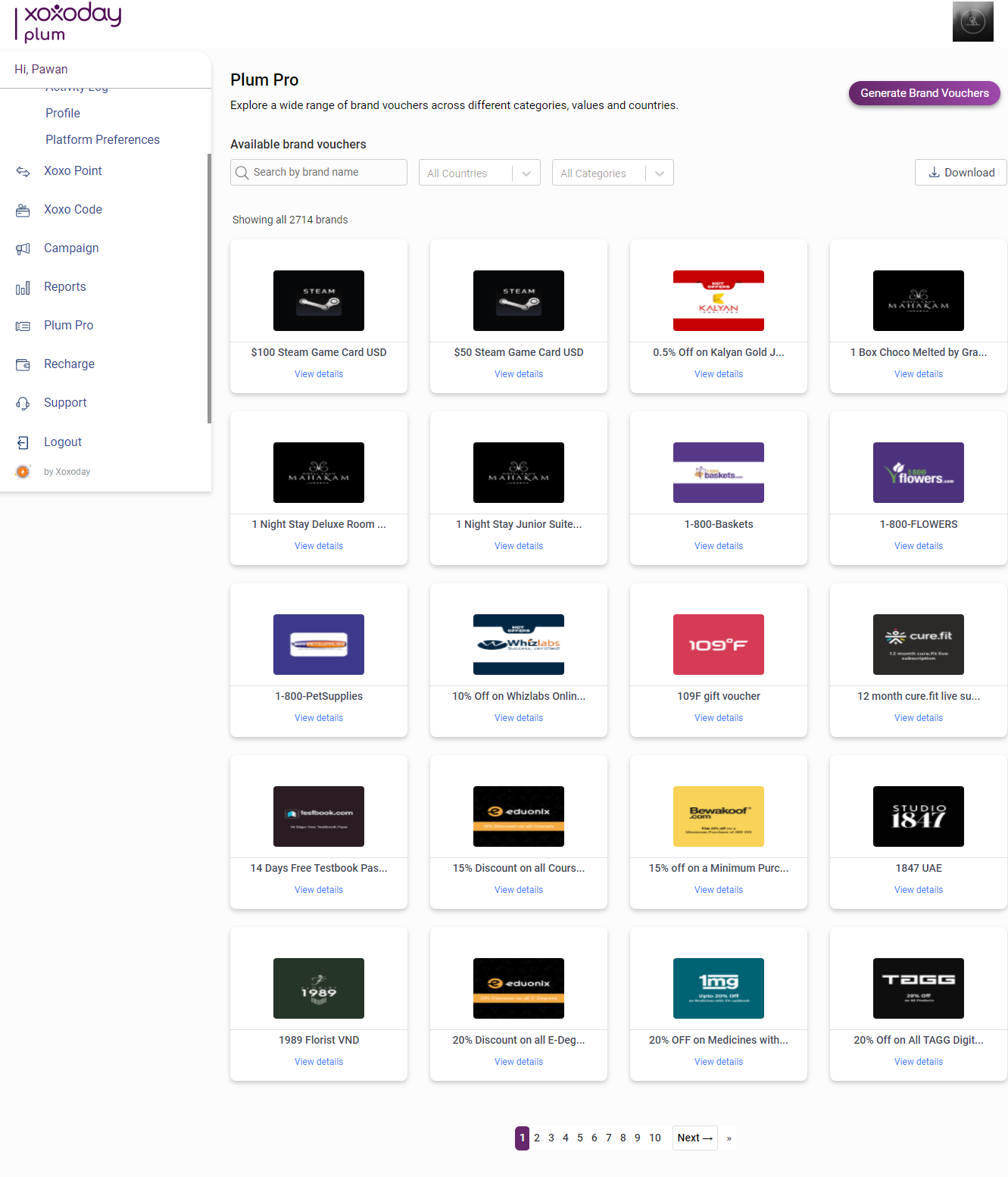Focus the Search by brand name field
Viewport: 1008px width, 1177px height.
coord(319,173)
